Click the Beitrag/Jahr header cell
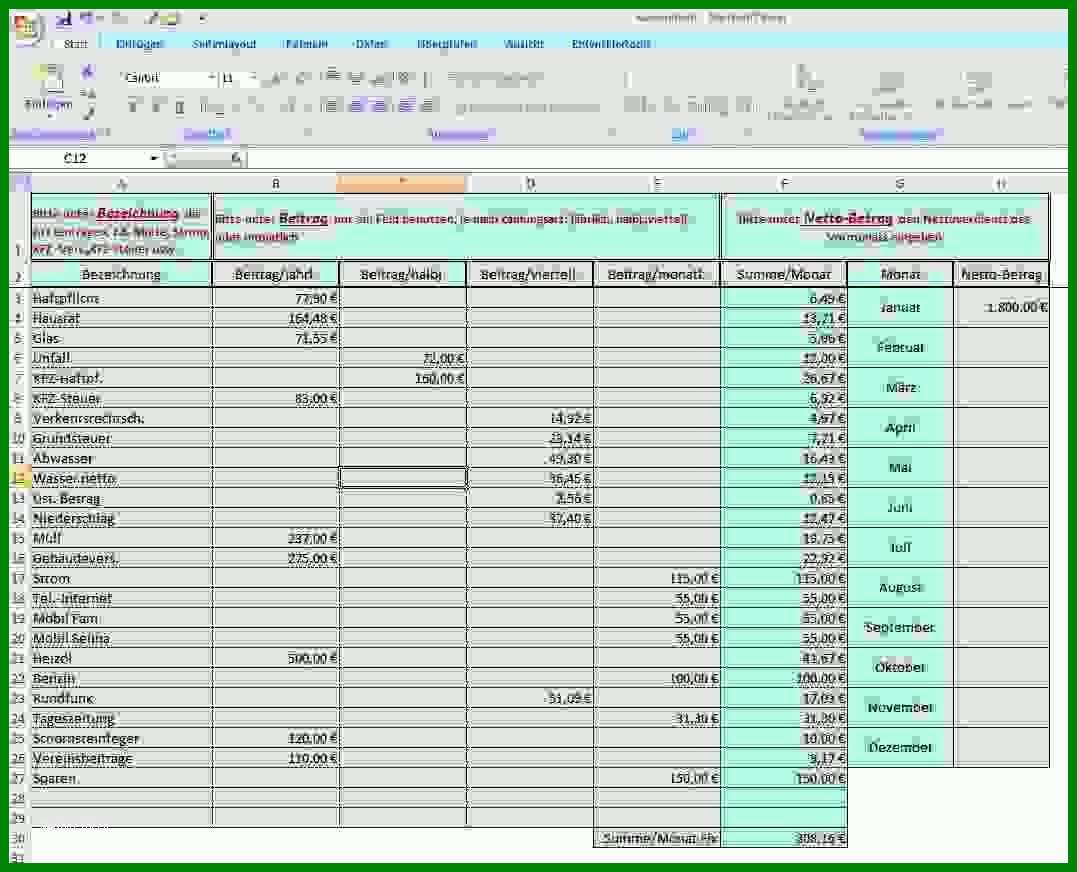 tap(275, 275)
